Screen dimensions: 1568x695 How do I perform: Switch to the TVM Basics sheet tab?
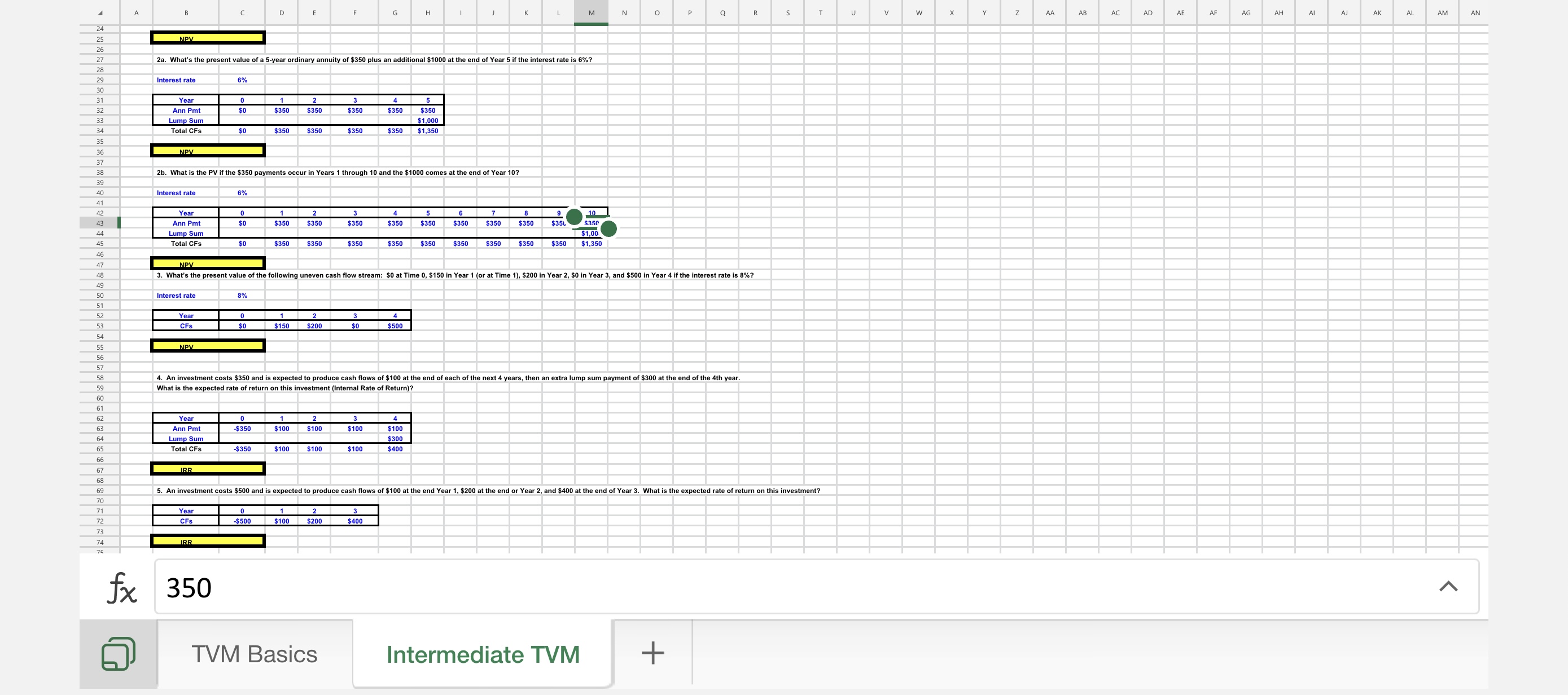pos(255,654)
